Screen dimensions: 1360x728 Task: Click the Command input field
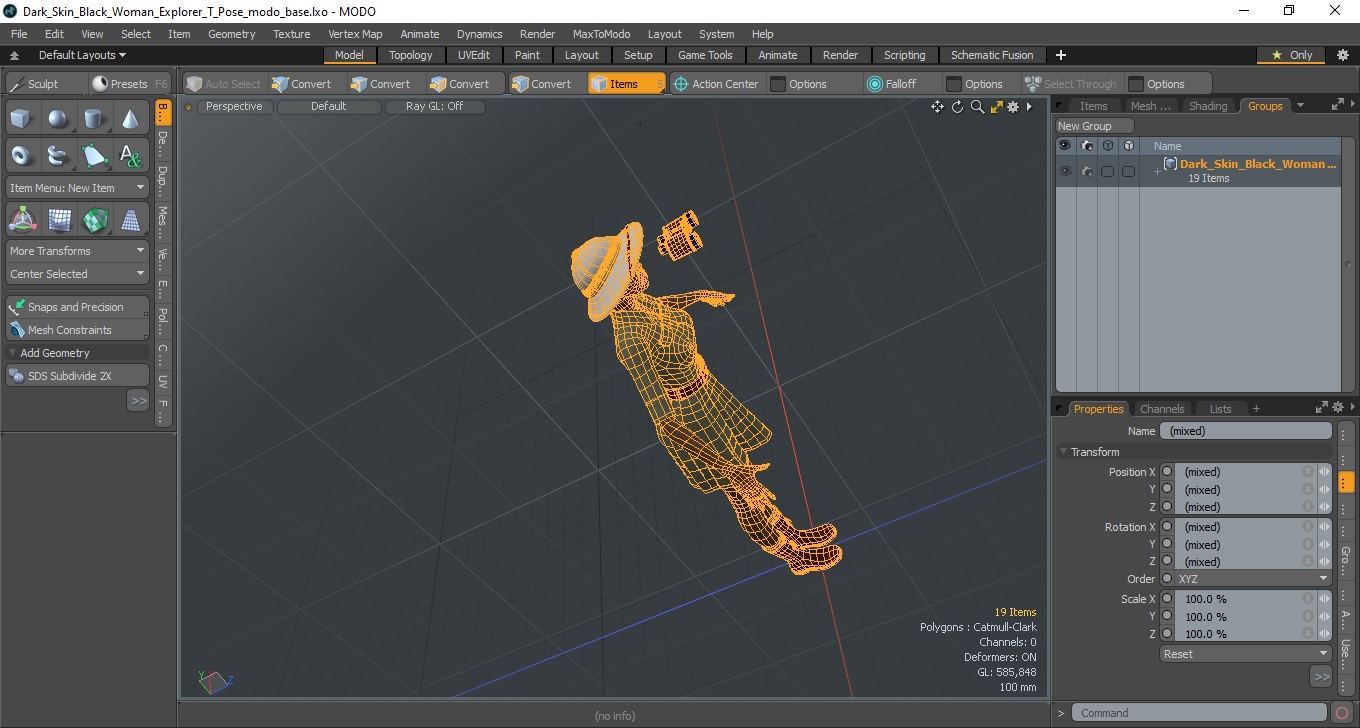[x=1201, y=713]
